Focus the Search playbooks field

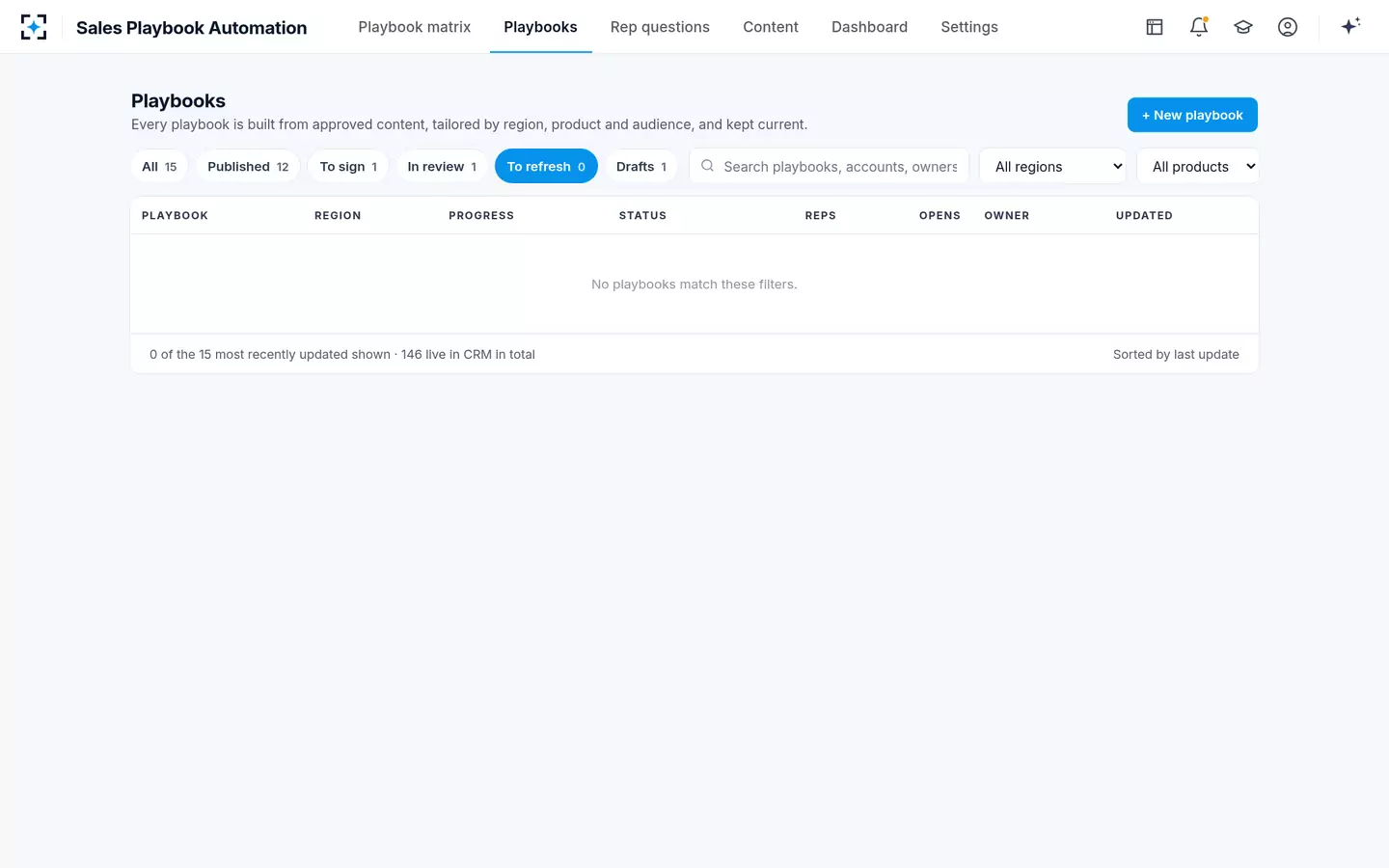[830, 166]
